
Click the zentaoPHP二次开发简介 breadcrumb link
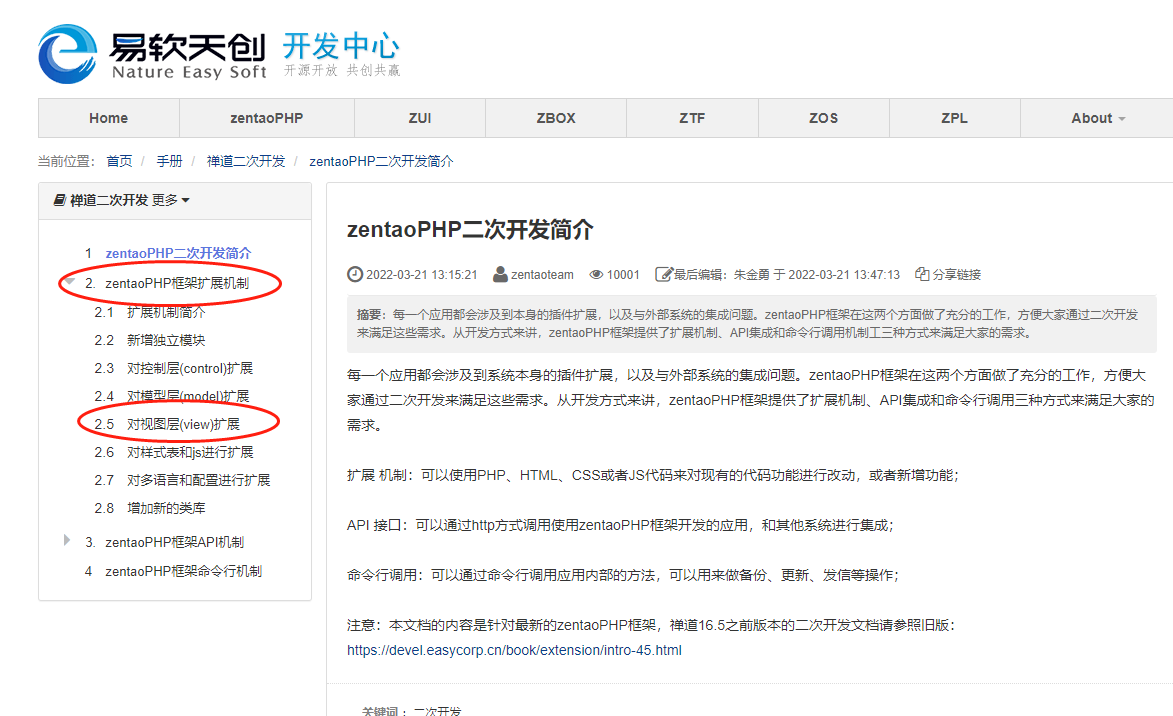pos(381,161)
